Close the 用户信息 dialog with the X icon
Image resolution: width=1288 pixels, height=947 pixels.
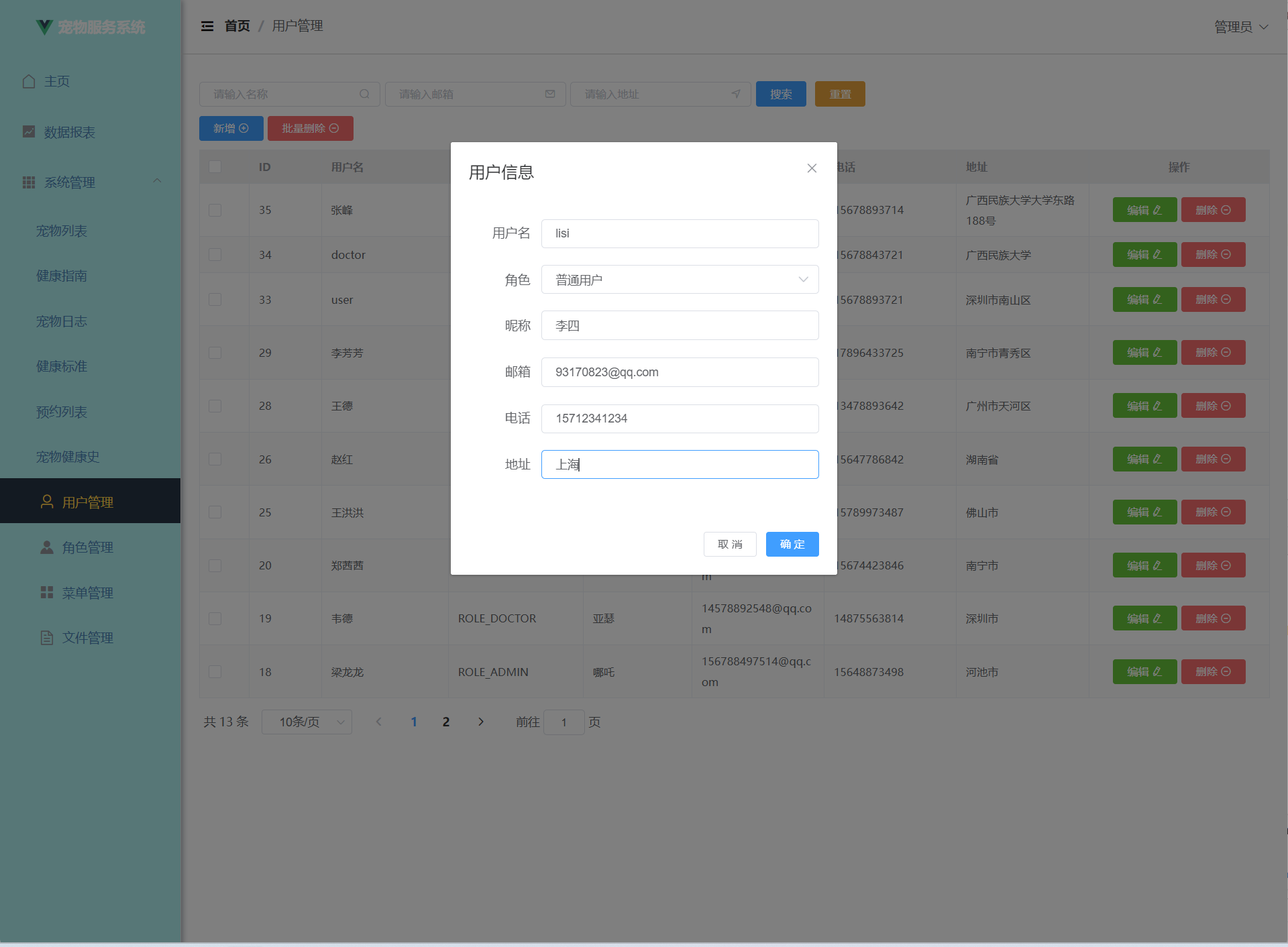812,168
